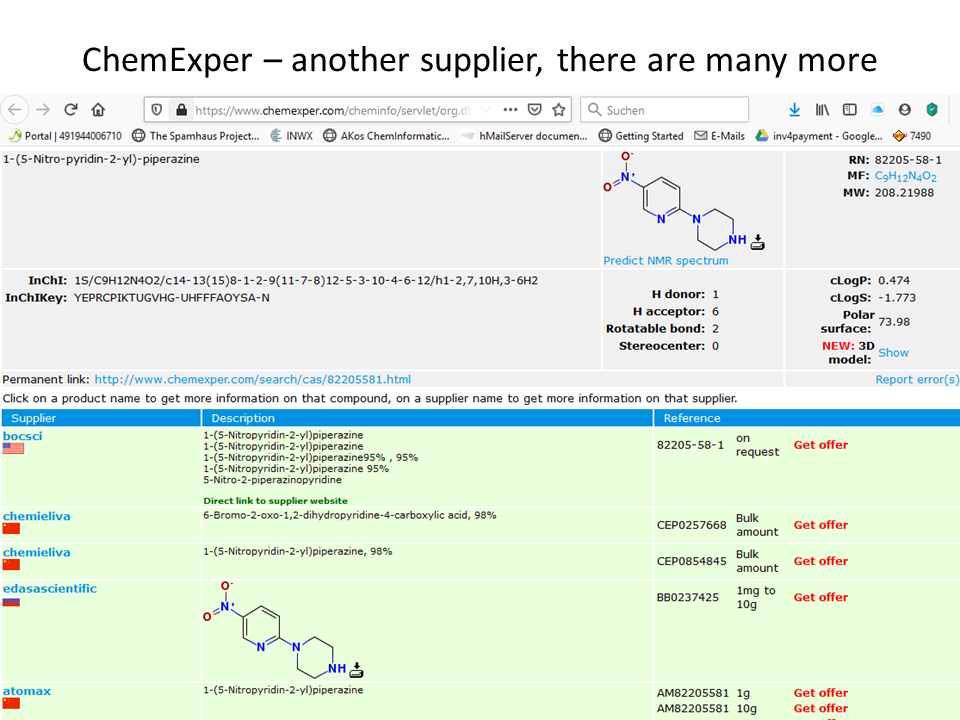The image size is (960, 720).
Task: Click the tracking protection shield icon
Action: 157,110
